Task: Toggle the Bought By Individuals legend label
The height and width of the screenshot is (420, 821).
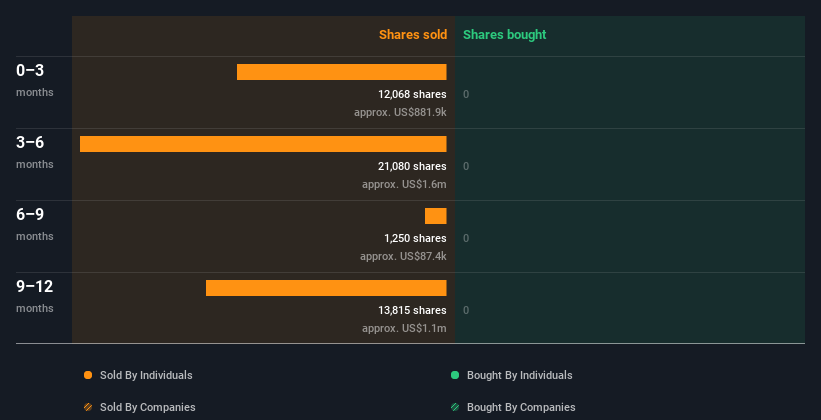Action: [x=519, y=375]
